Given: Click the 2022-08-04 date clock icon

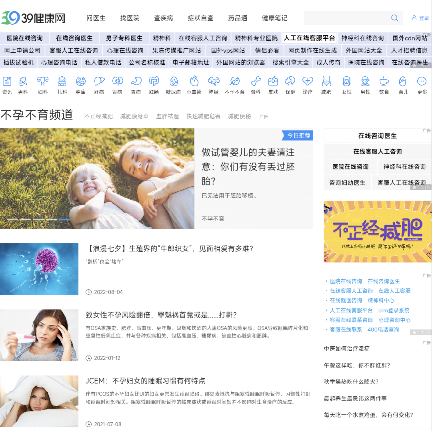Looking at the screenshot, I should pyautogui.click(x=89, y=292).
